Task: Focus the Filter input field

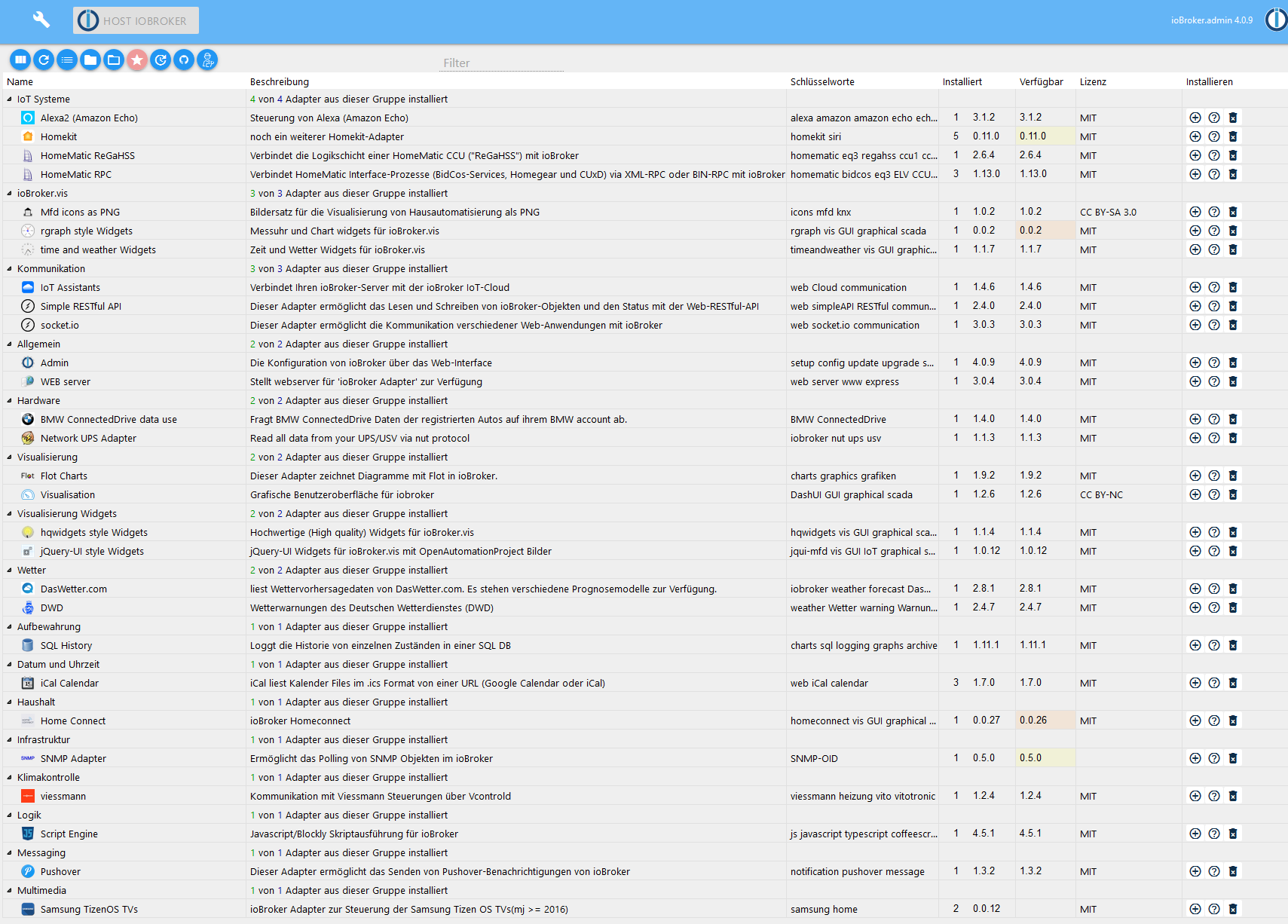Action: pyautogui.click(x=502, y=63)
